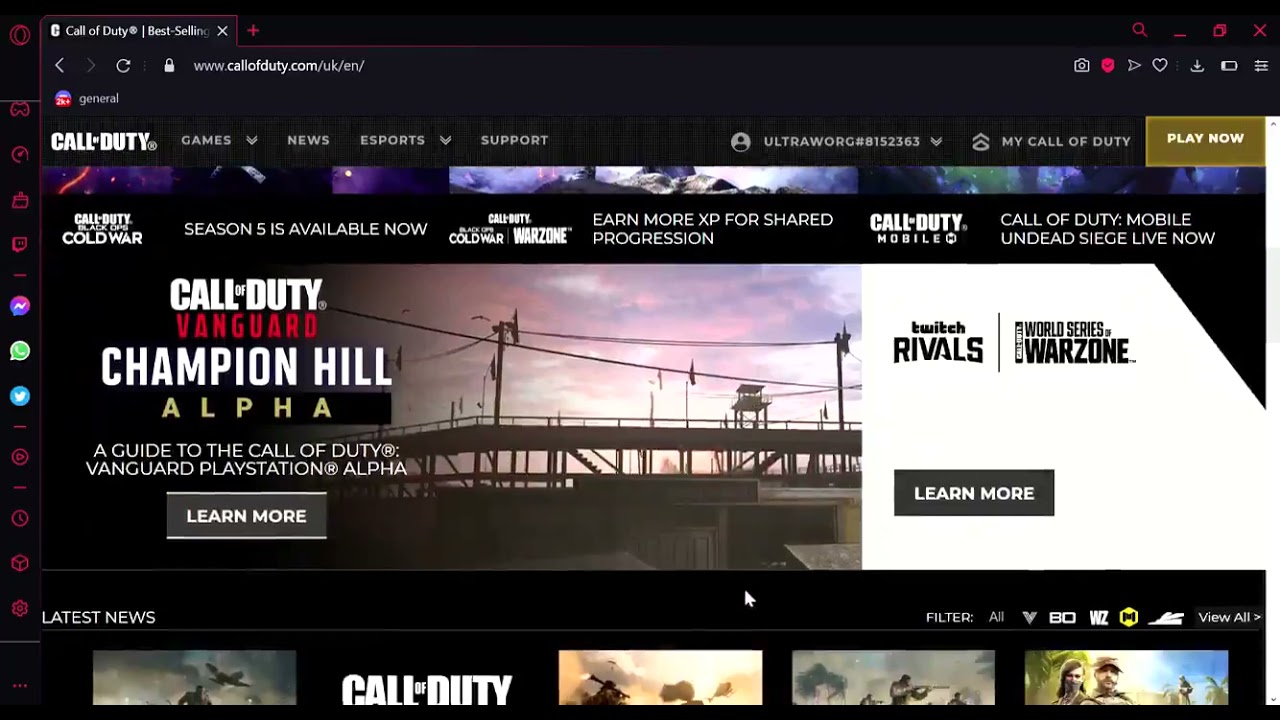Open the Support menu item
This screenshot has height=720, width=1280.
pyautogui.click(x=514, y=140)
